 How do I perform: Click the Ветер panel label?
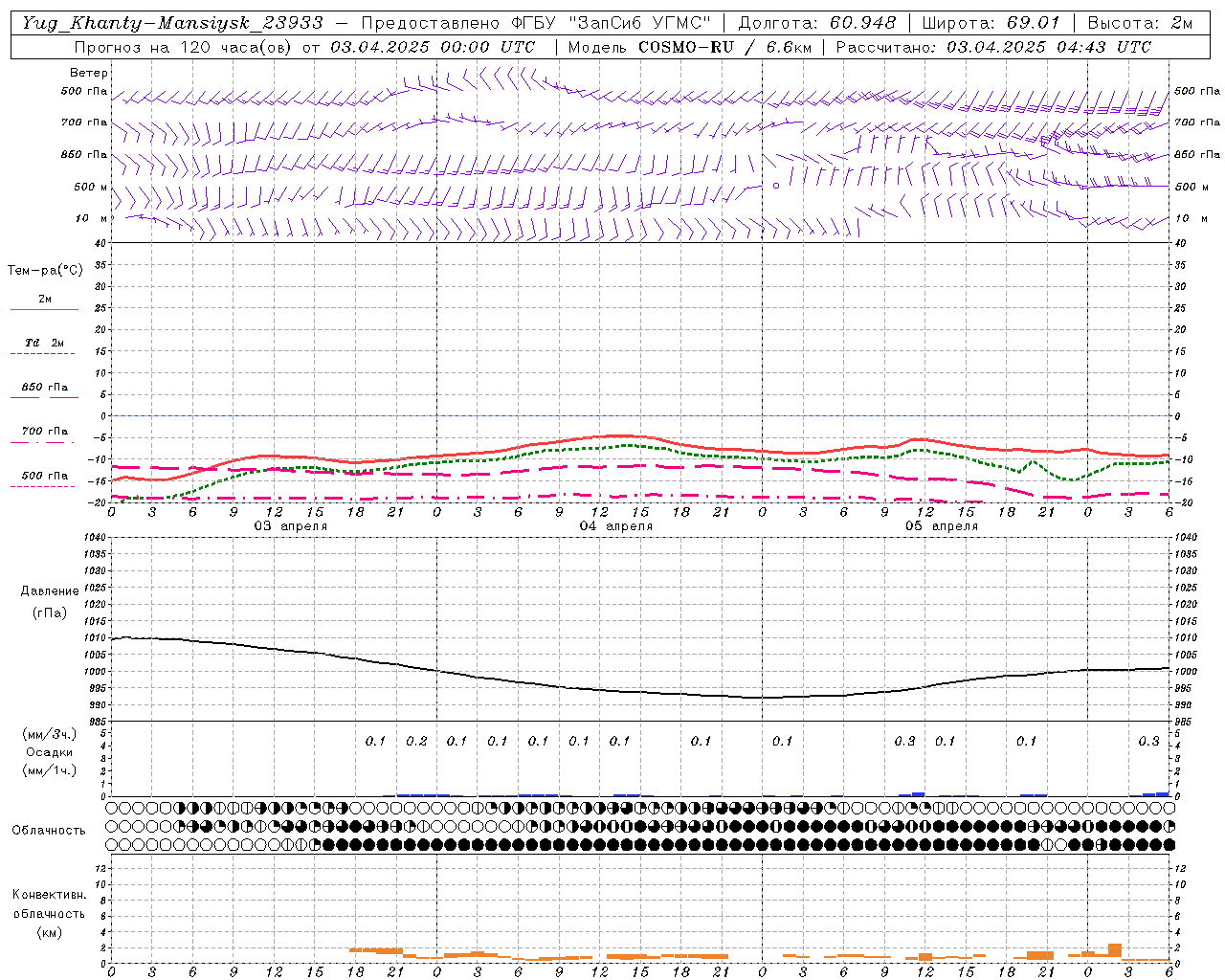coord(89,73)
